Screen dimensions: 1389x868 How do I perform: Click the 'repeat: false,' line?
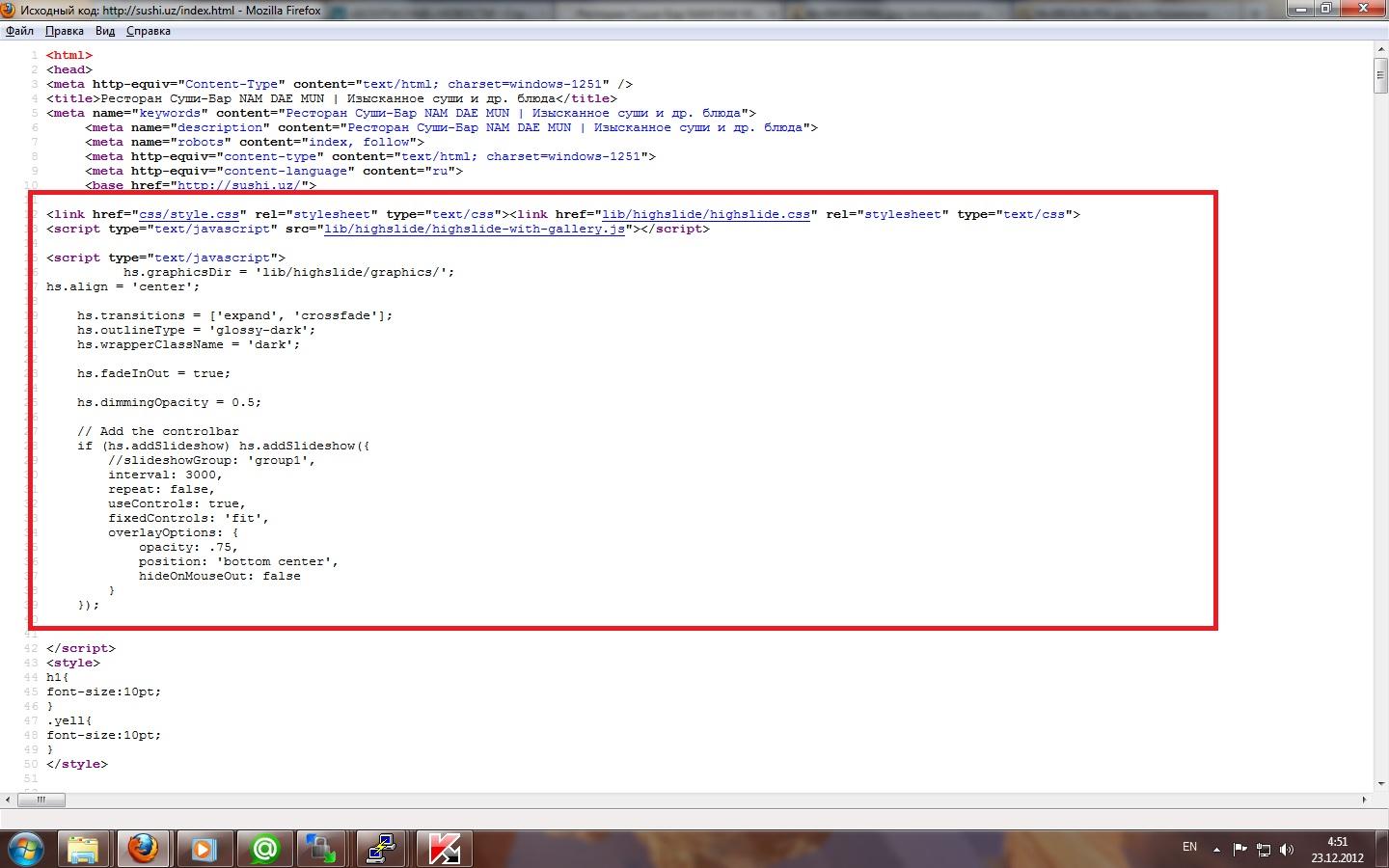(x=162, y=489)
